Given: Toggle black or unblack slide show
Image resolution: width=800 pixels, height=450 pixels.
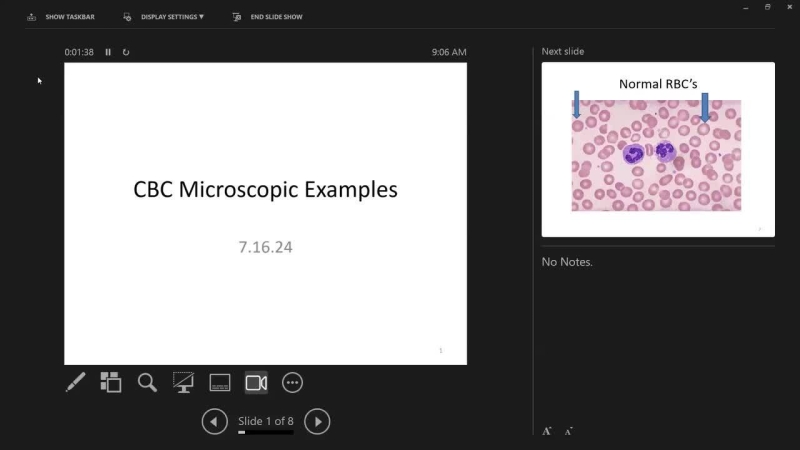Looking at the screenshot, I should tap(183, 382).
